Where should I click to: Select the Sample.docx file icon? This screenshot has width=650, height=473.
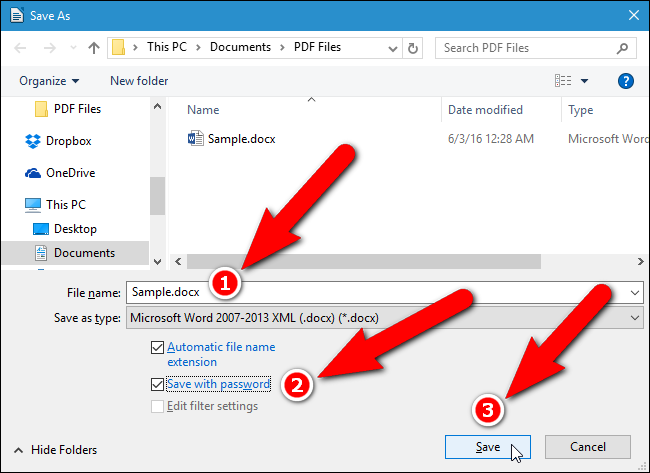pyautogui.click(x=196, y=138)
